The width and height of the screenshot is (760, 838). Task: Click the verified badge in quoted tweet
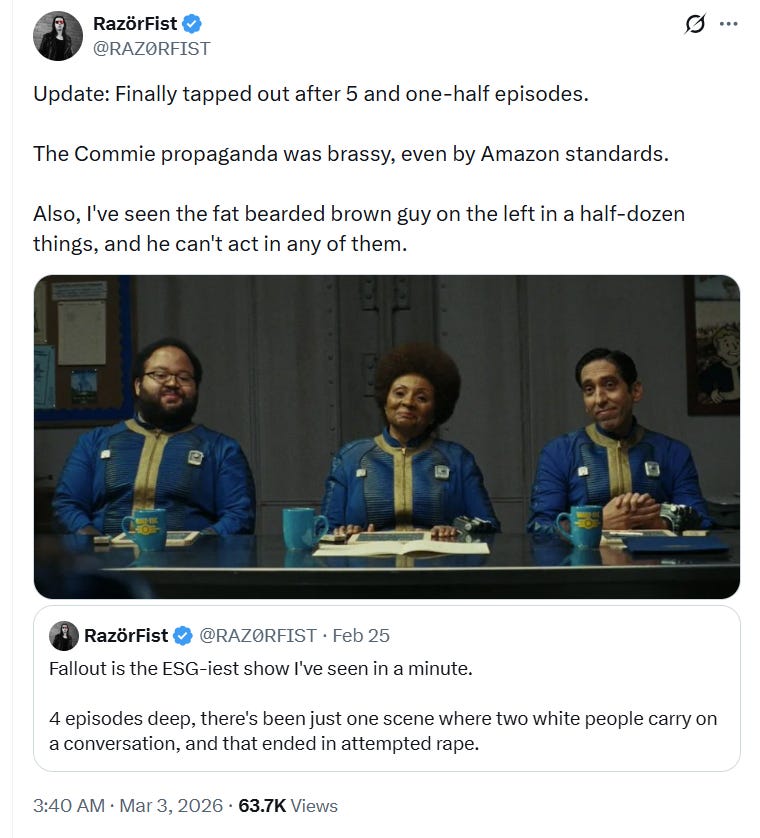(183, 636)
